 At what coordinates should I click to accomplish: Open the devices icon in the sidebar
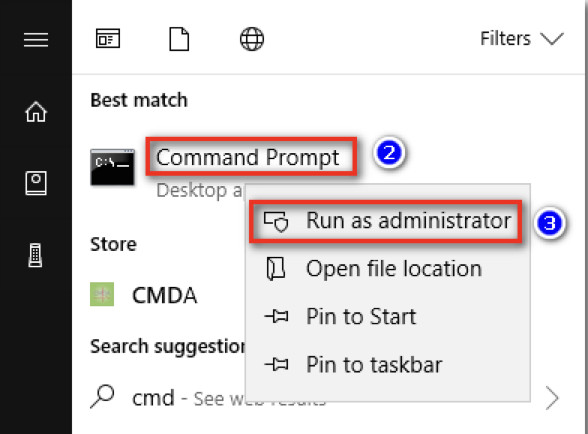point(36,255)
